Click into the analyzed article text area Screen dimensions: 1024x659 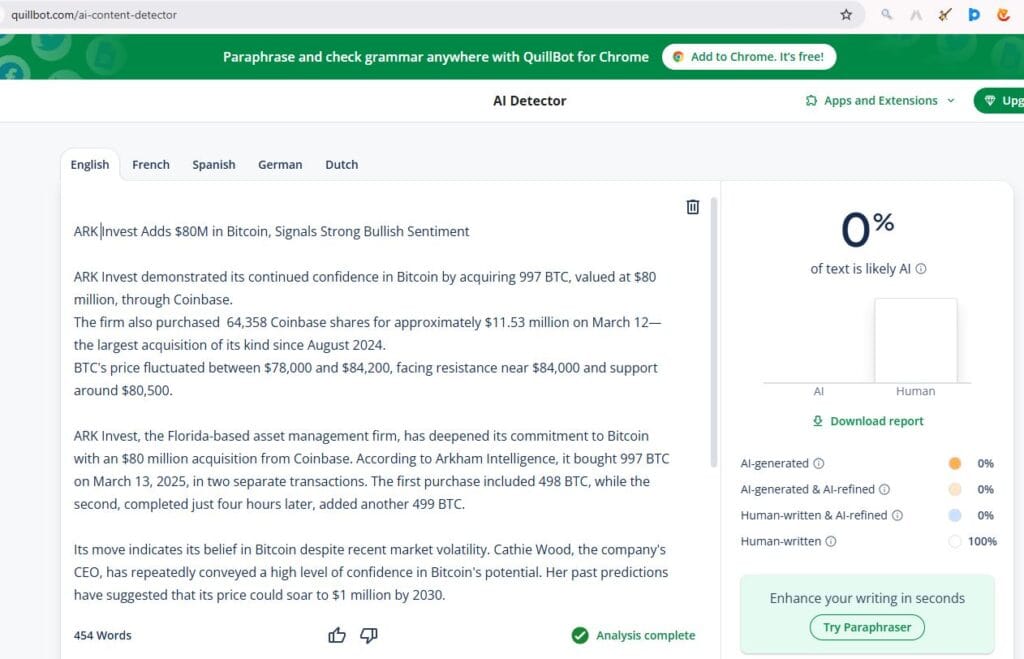(x=372, y=413)
